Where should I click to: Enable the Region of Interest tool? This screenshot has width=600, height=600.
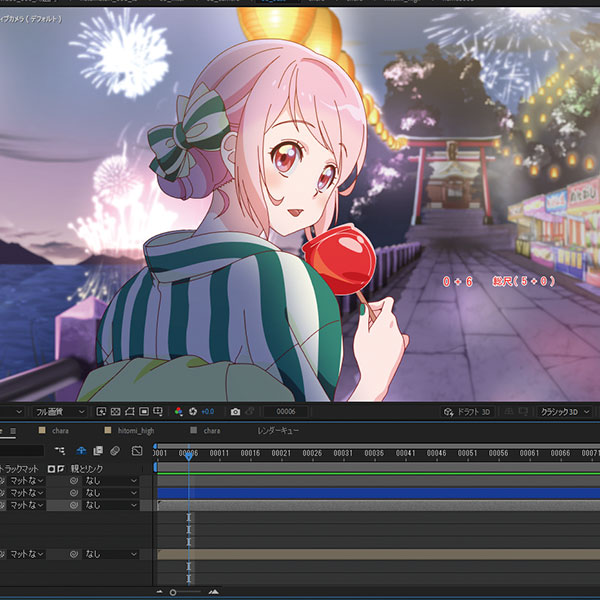pyautogui.click(x=144, y=411)
